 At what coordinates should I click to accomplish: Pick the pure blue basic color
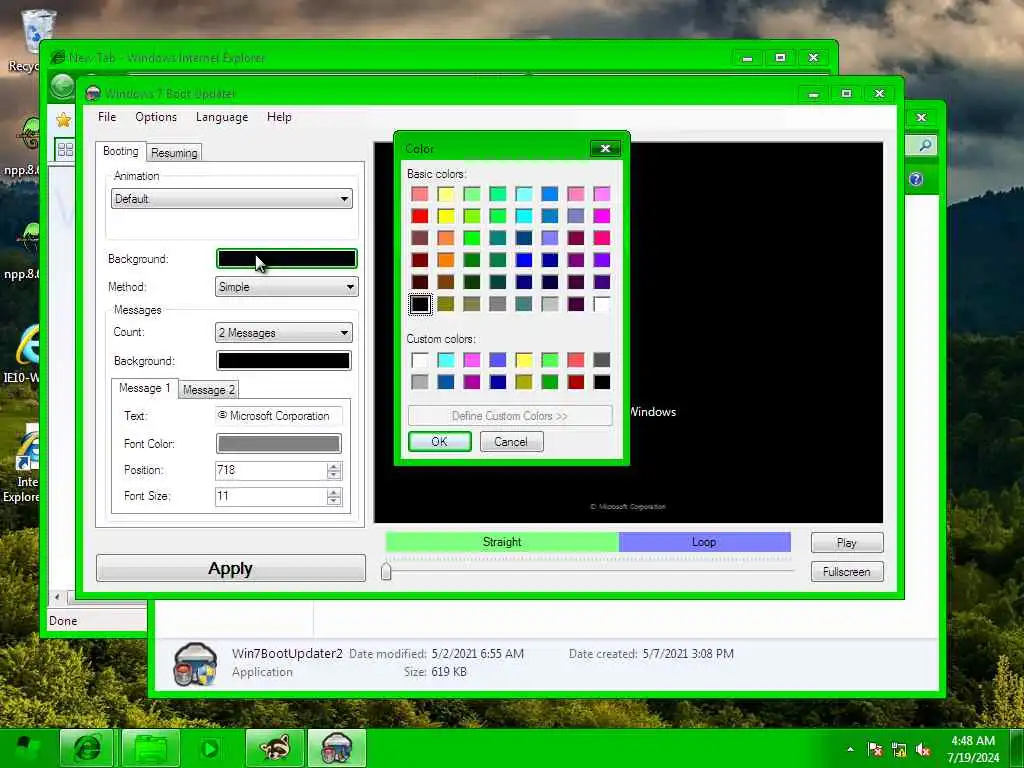pos(524,260)
